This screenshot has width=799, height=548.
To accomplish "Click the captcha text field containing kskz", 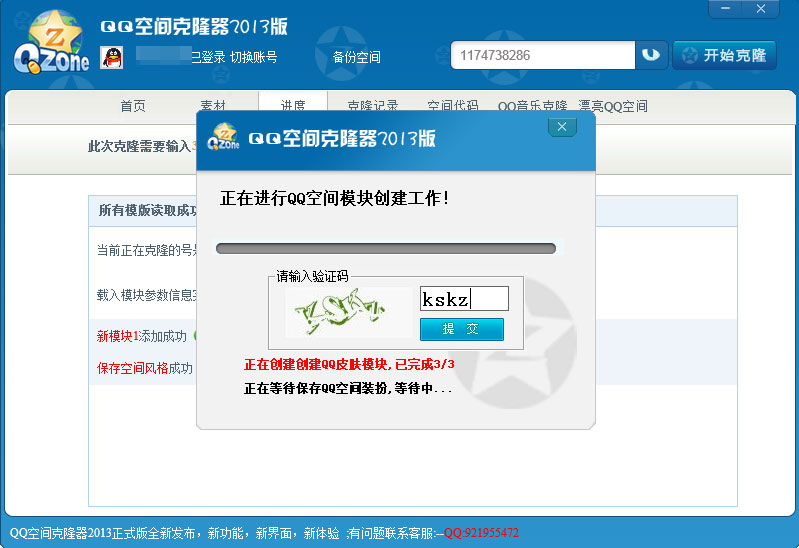I will point(464,299).
